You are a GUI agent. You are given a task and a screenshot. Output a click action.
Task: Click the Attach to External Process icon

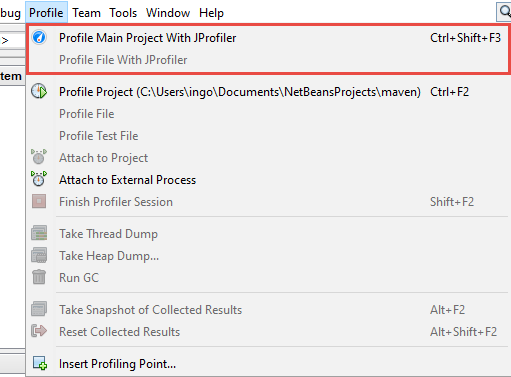tap(39, 179)
